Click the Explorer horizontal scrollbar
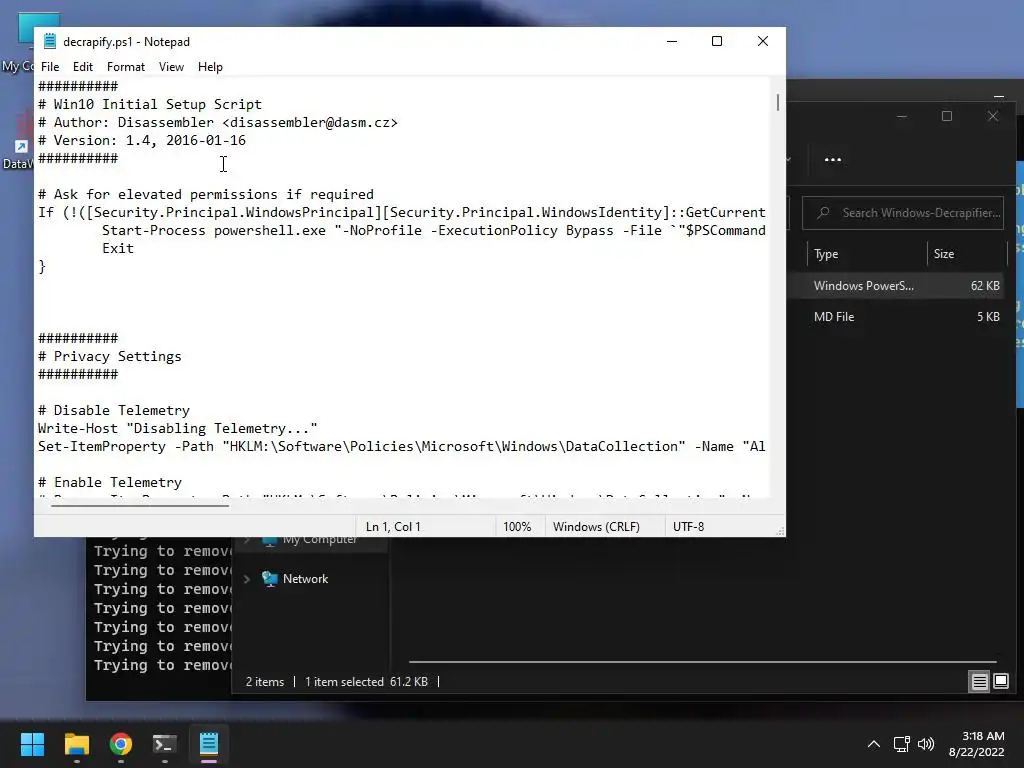The height and width of the screenshot is (768, 1024). click(x=703, y=662)
